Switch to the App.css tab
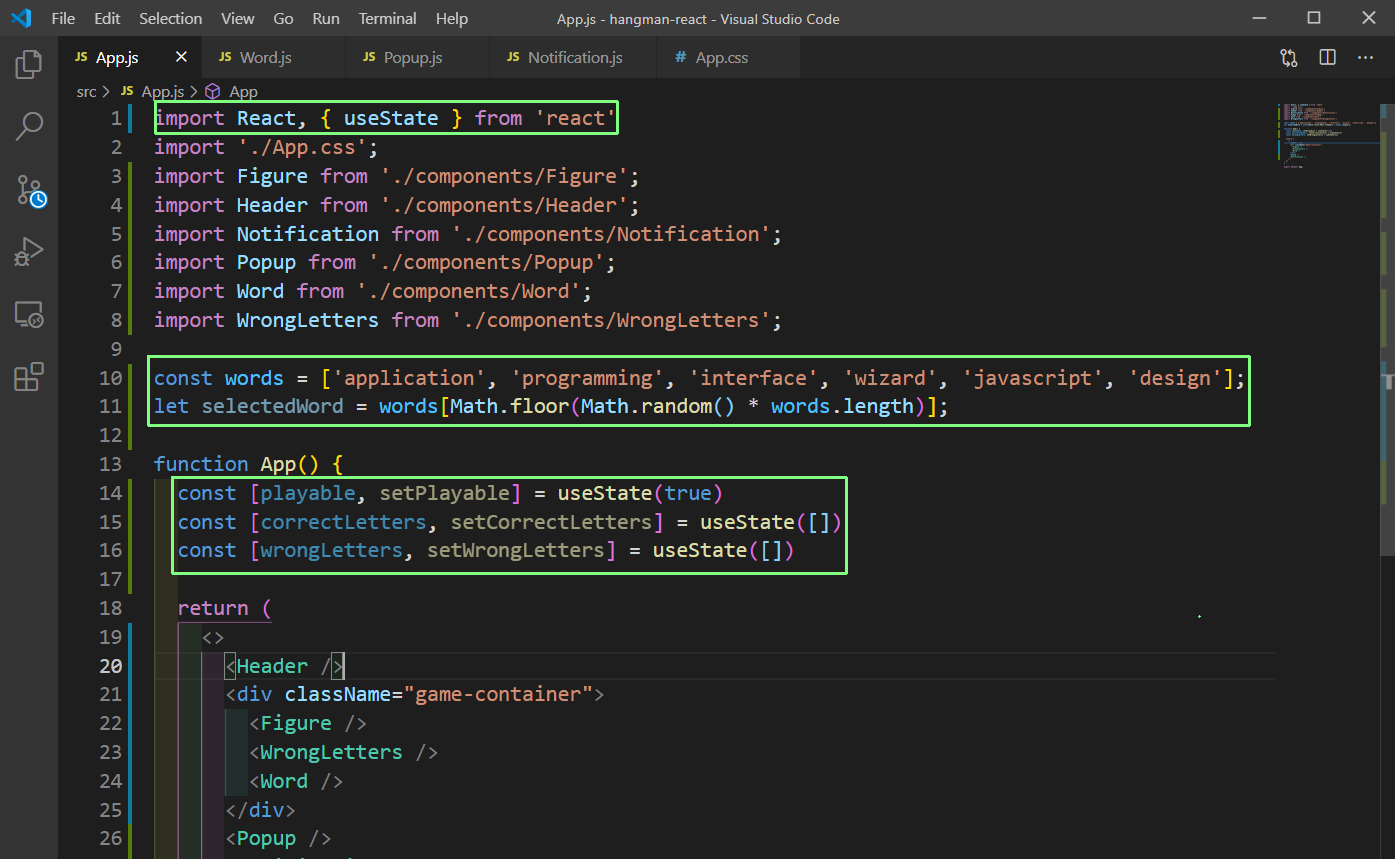This screenshot has height=859, width=1395. (x=728, y=58)
